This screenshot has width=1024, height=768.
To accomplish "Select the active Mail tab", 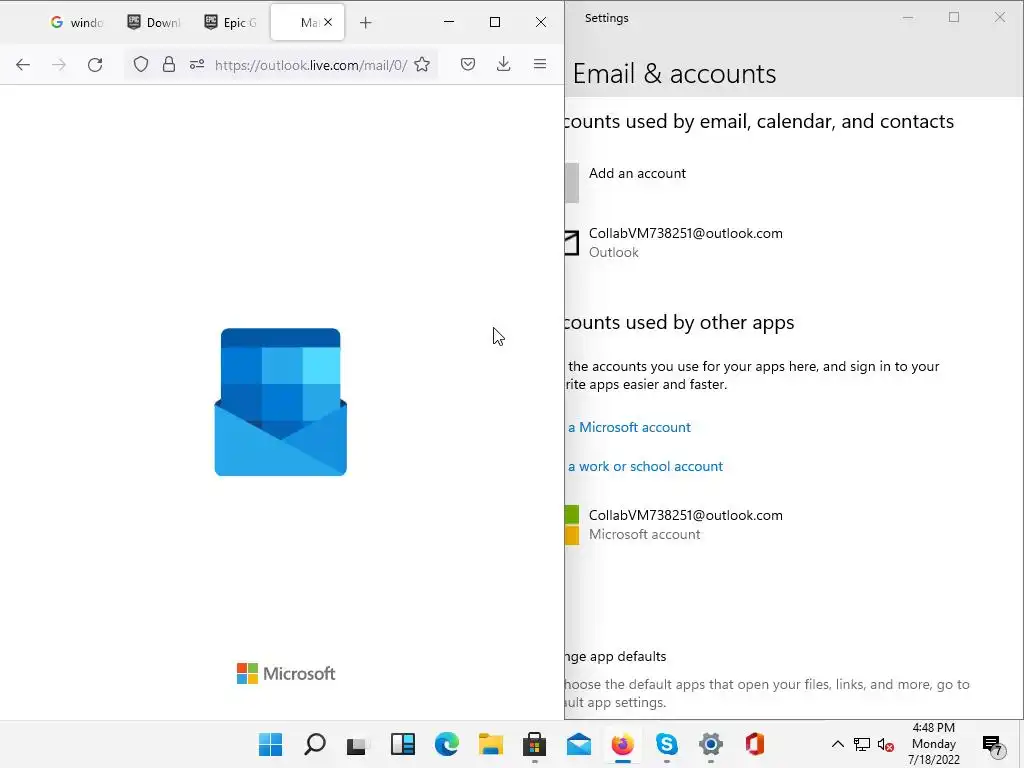I will tap(308, 23).
